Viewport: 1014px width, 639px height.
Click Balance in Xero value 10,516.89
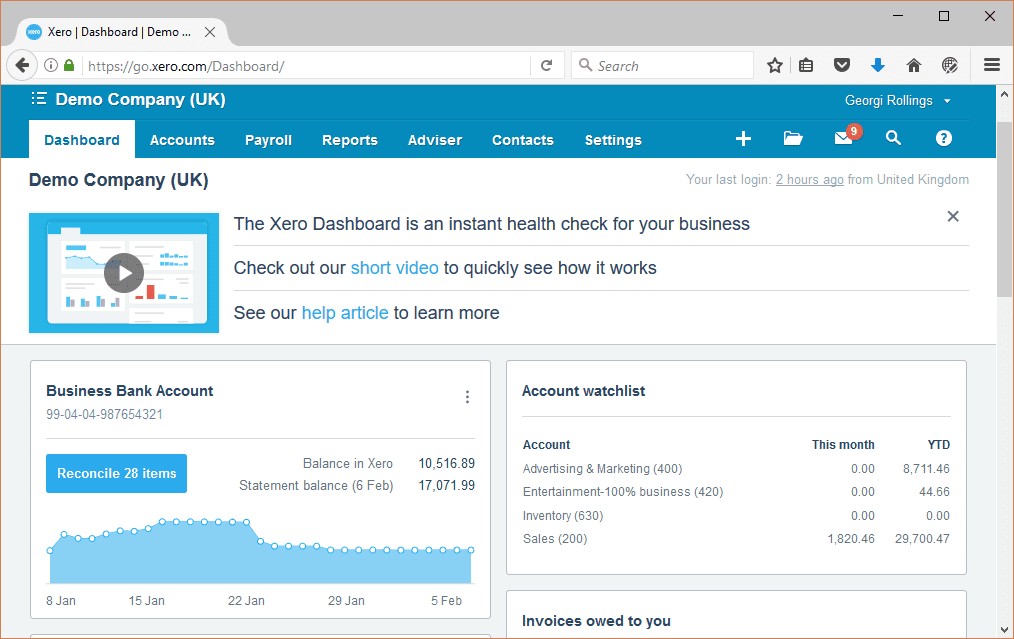[x=446, y=464]
